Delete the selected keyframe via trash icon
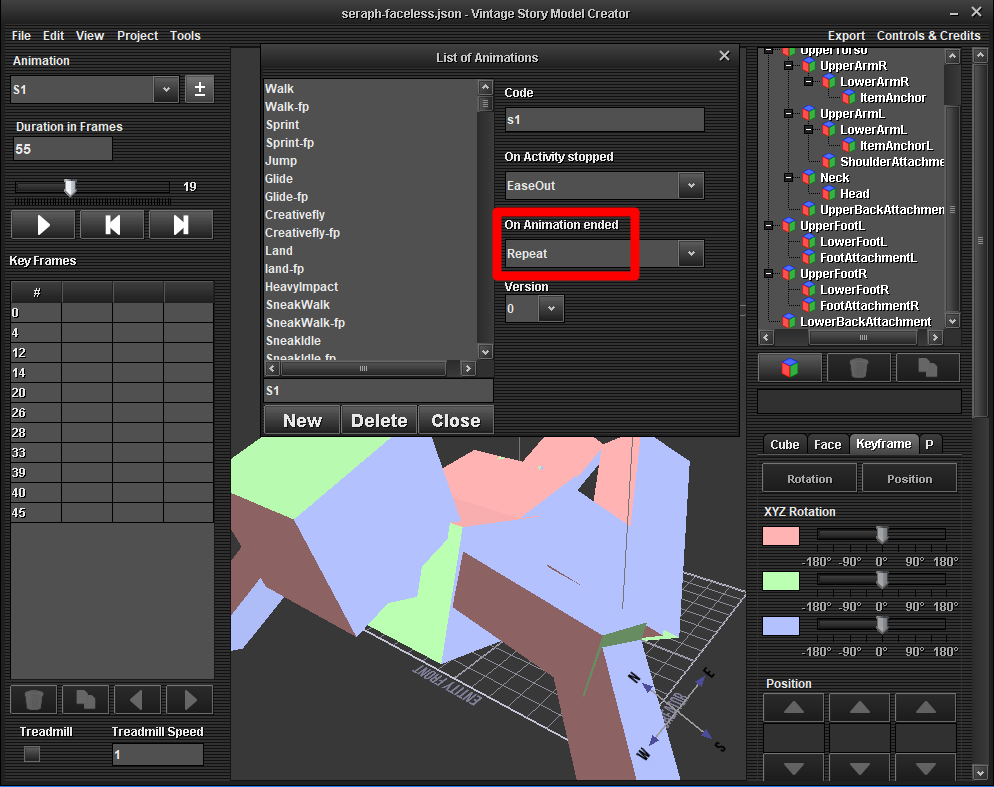994x787 pixels. click(34, 699)
